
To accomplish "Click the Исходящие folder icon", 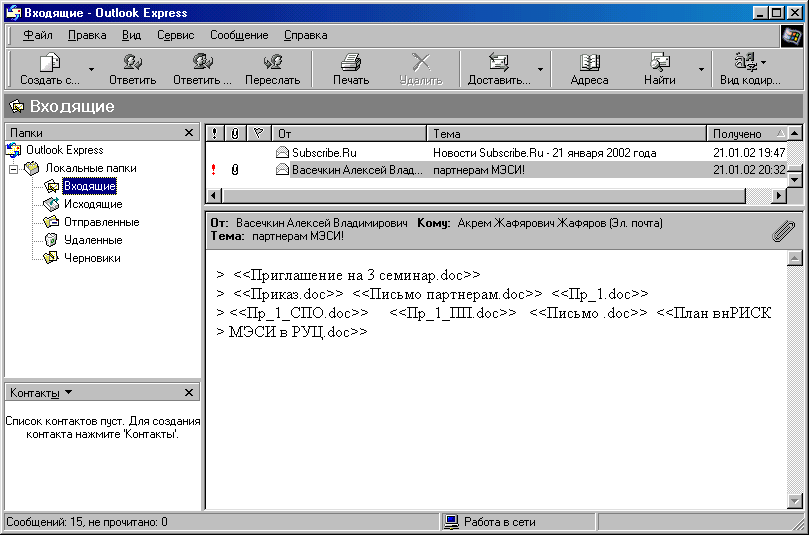I will (x=51, y=204).
